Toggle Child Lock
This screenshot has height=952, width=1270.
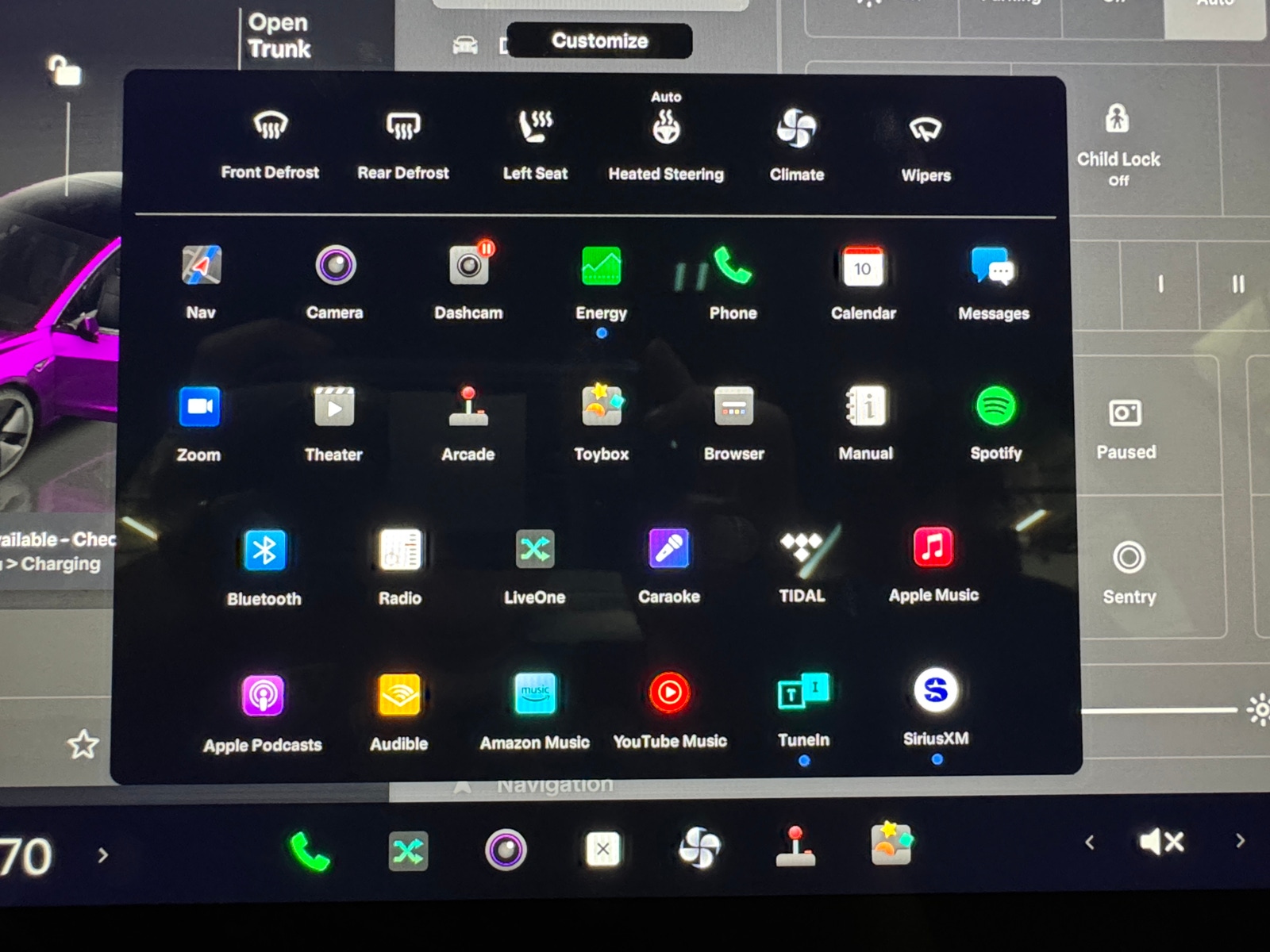pyautogui.click(x=1118, y=145)
